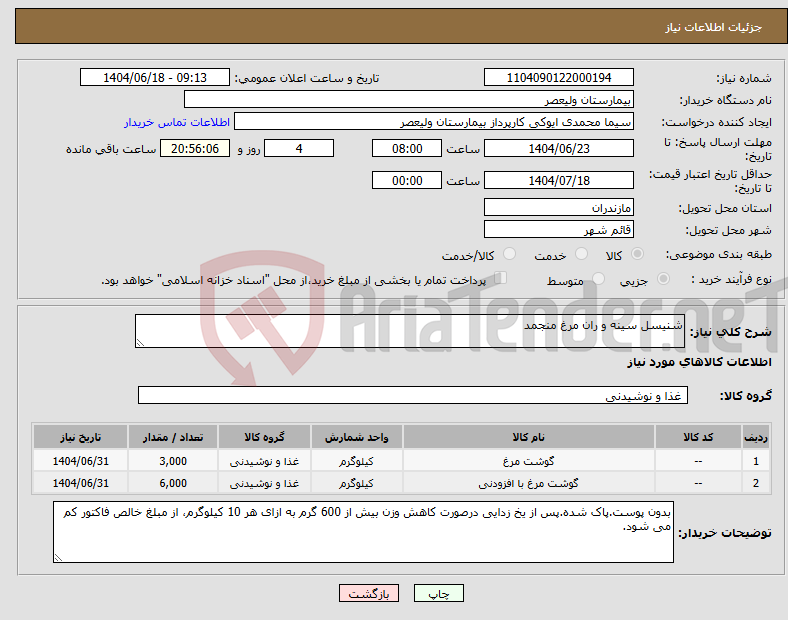The height and width of the screenshot is (620, 788).
Task: Click the remaining time field 20:56:06
Action: 195,148
